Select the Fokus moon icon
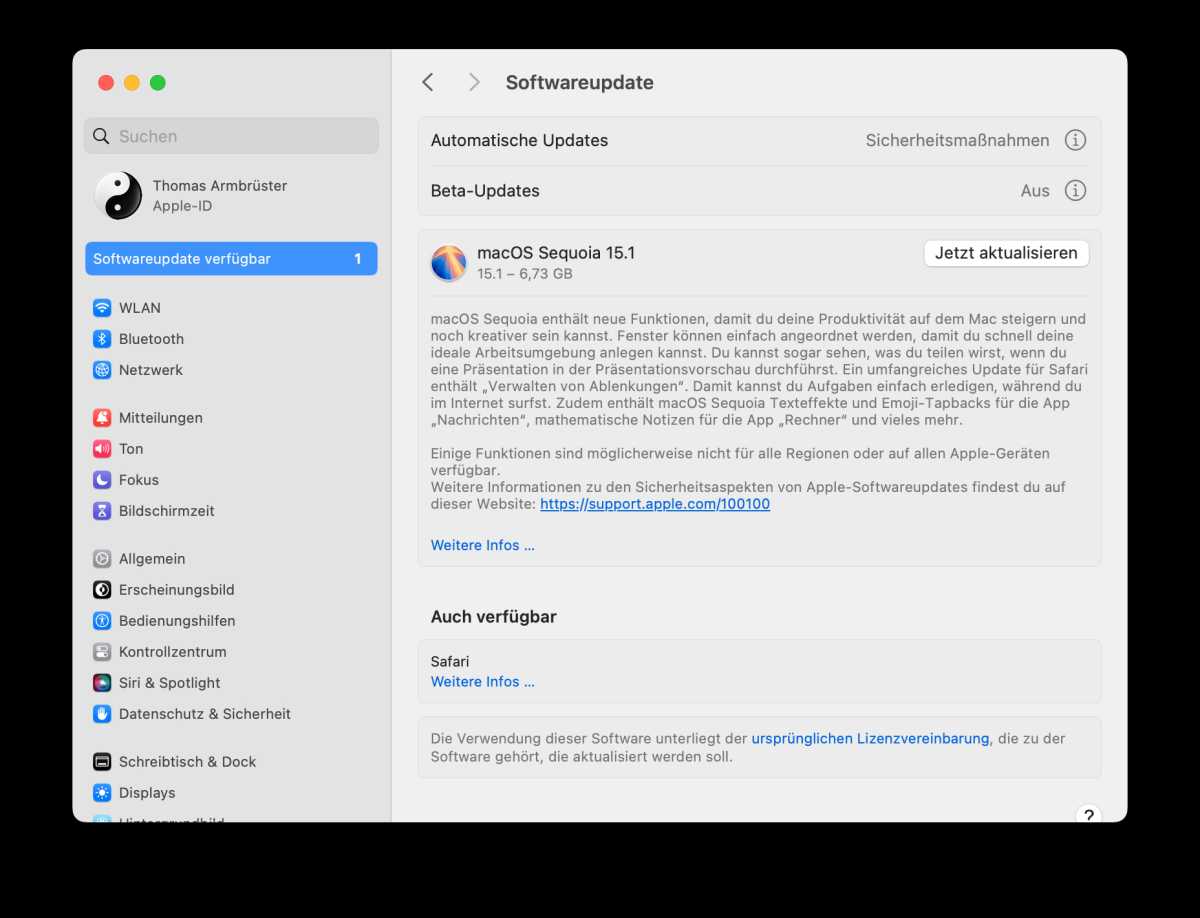Viewport: 1200px width, 918px height. [102, 480]
